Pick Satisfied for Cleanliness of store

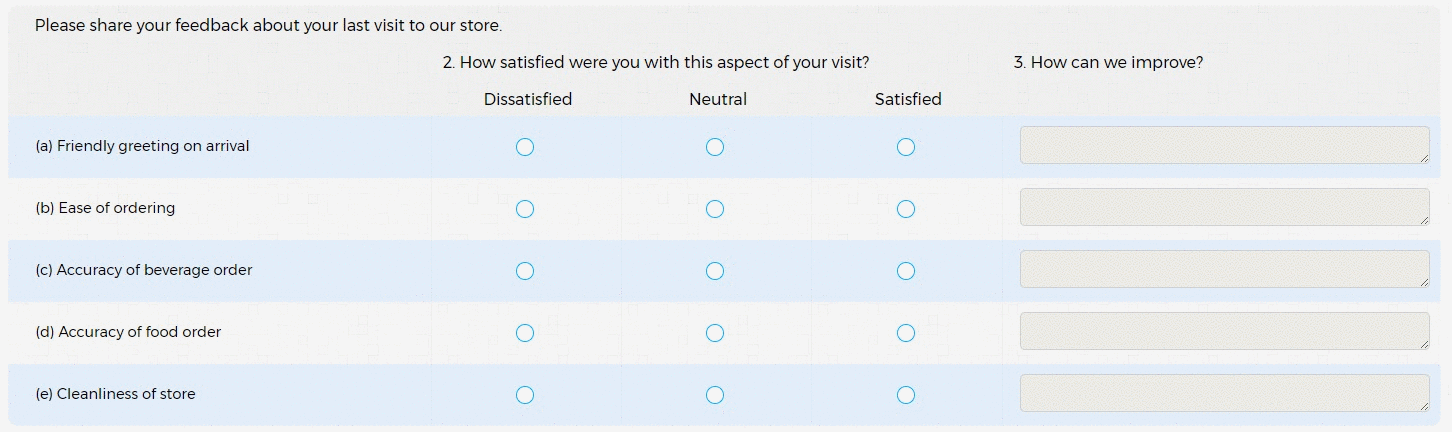pos(906,395)
